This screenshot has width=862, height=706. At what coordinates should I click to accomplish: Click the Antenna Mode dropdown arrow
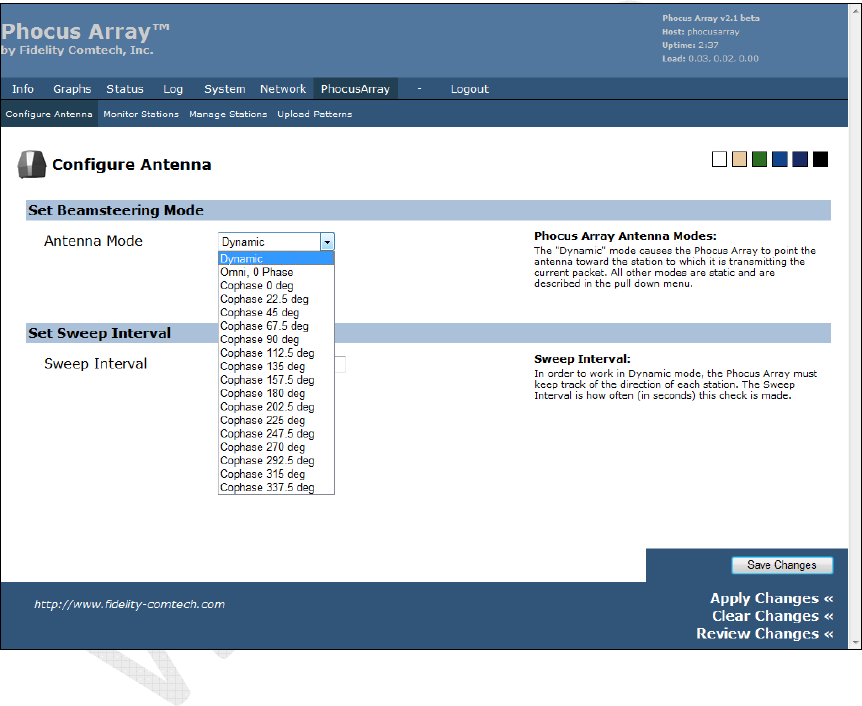tap(327, 242)
